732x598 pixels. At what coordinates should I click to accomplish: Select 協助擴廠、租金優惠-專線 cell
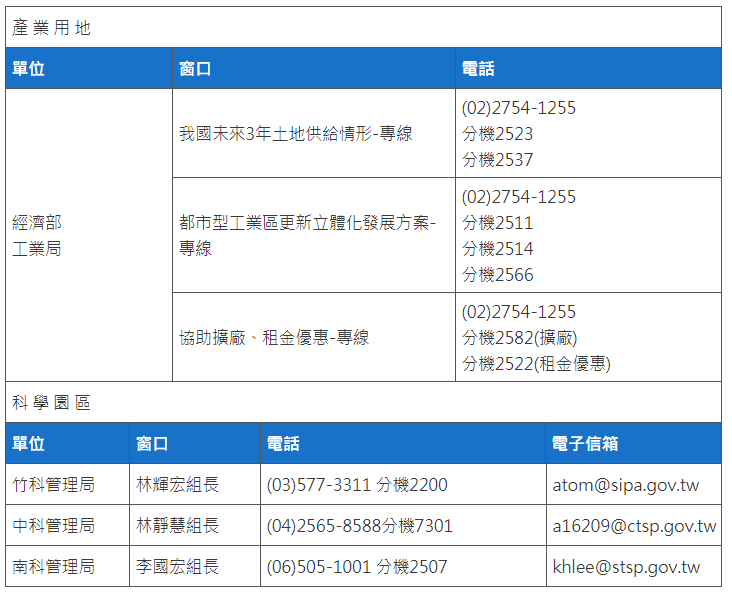tap(314, 338)
